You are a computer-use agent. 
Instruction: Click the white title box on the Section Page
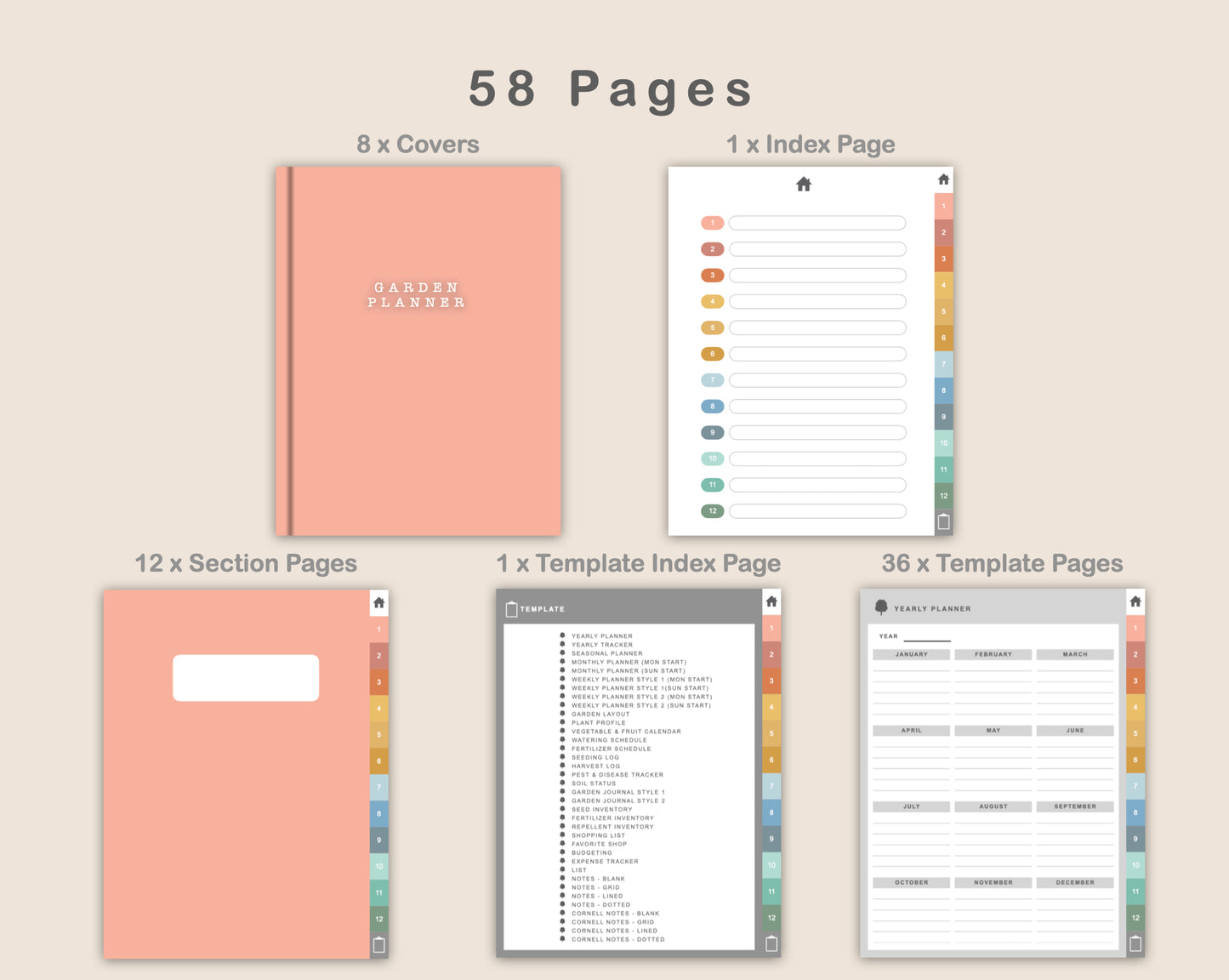point(246,678)
